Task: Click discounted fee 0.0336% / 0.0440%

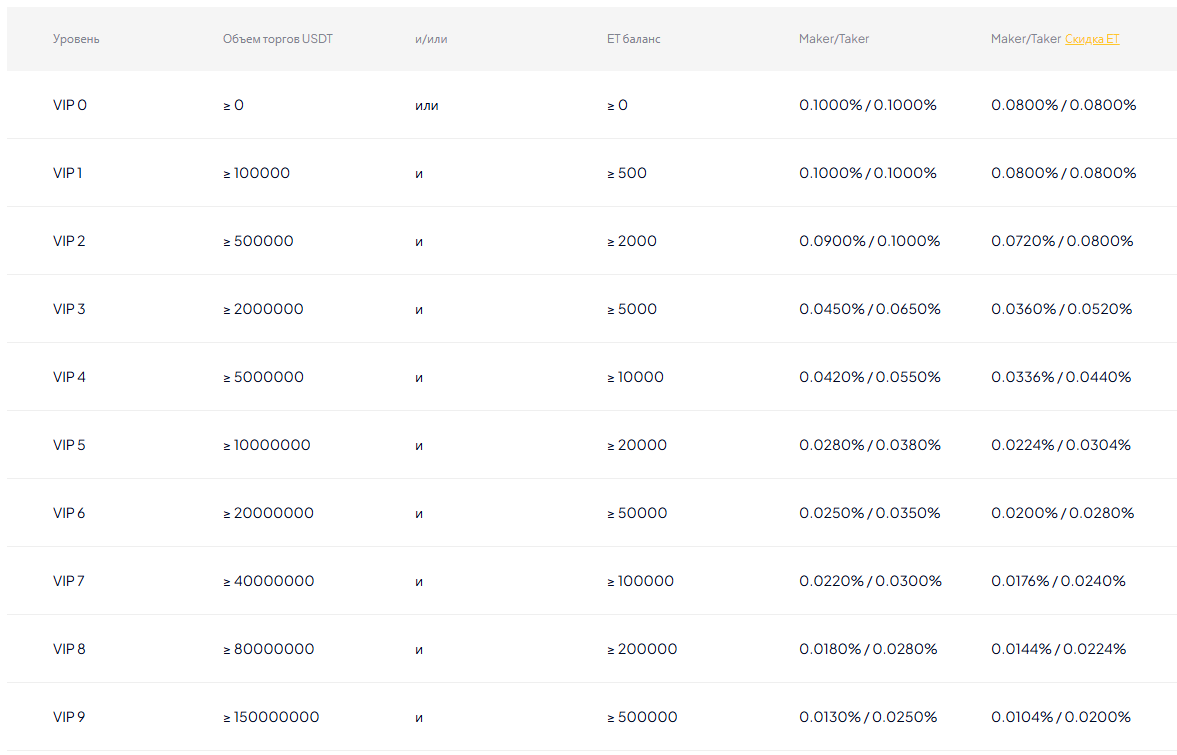Action: [x=1061, y=378]
